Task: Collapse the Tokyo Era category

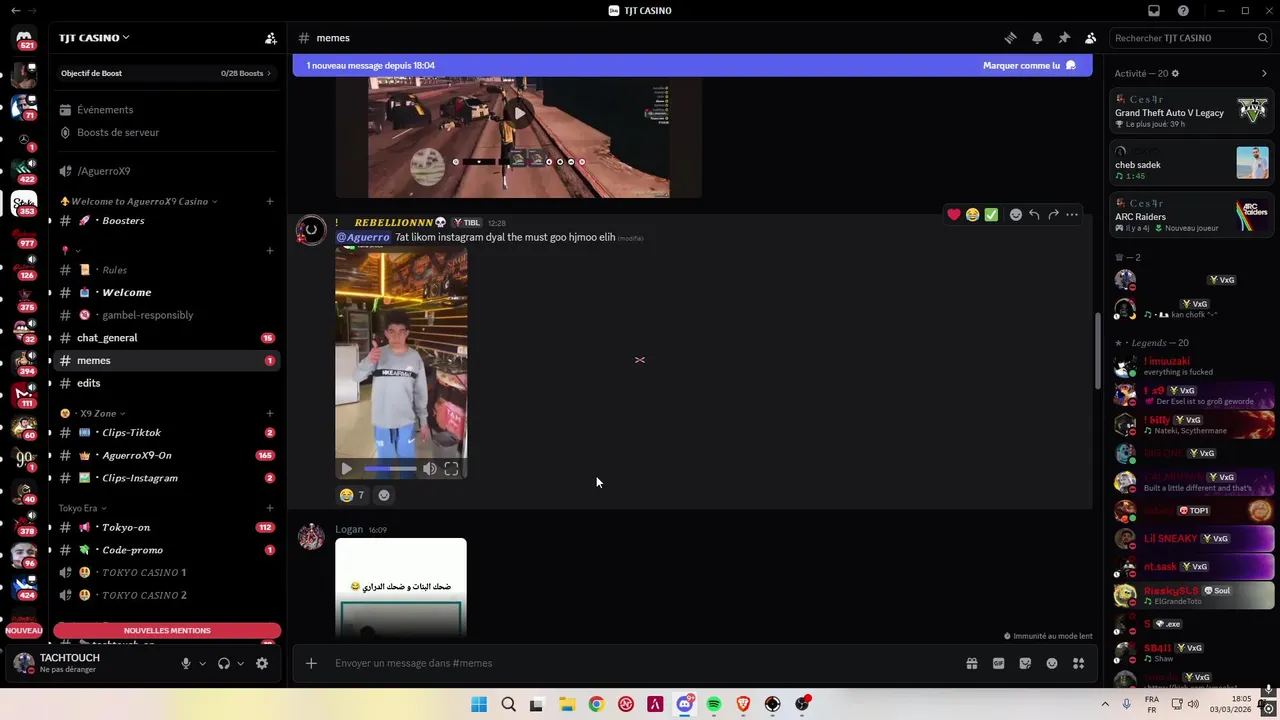Action: pos(82,508)
